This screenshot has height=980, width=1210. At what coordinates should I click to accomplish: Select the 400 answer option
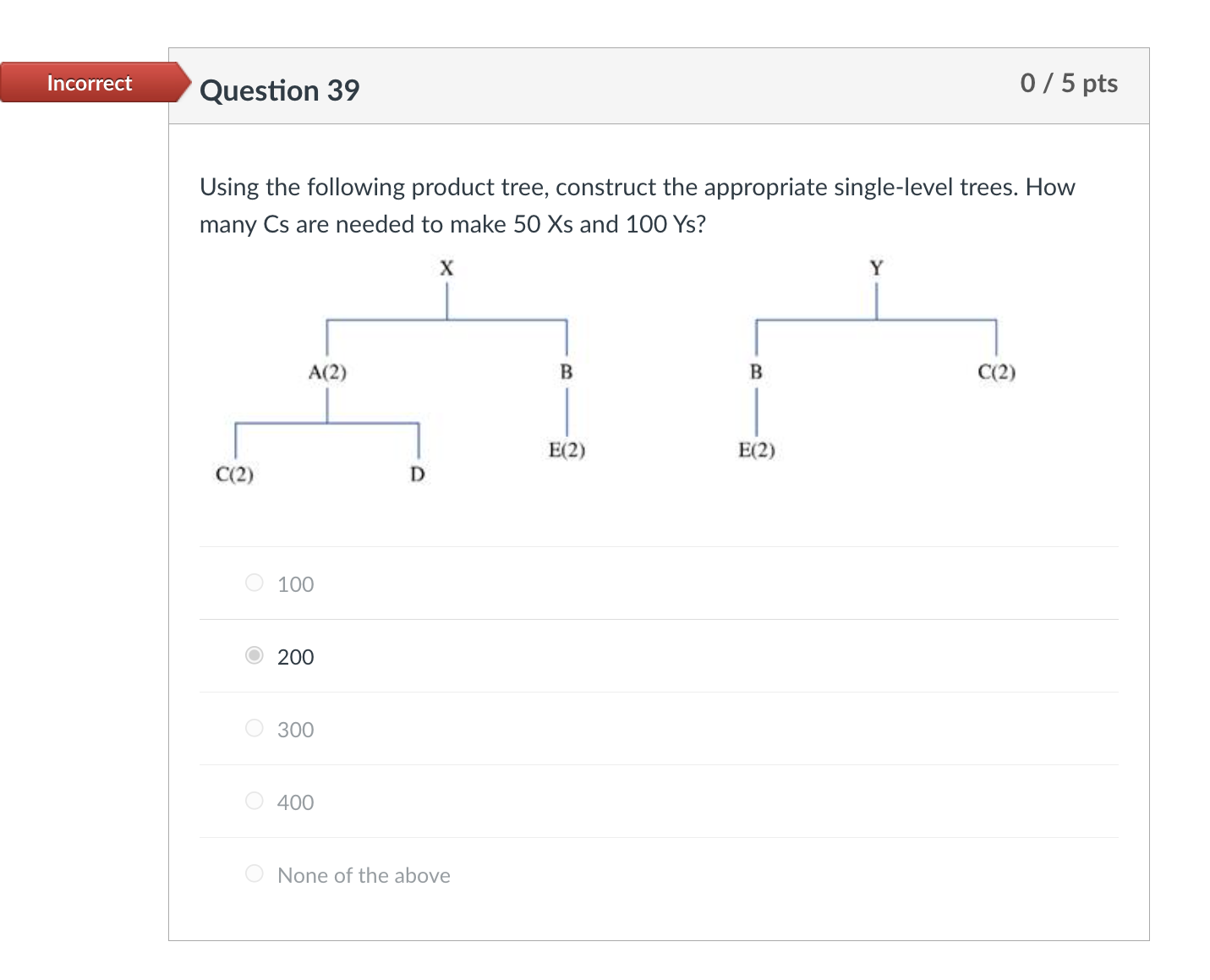tap(254, 800)
